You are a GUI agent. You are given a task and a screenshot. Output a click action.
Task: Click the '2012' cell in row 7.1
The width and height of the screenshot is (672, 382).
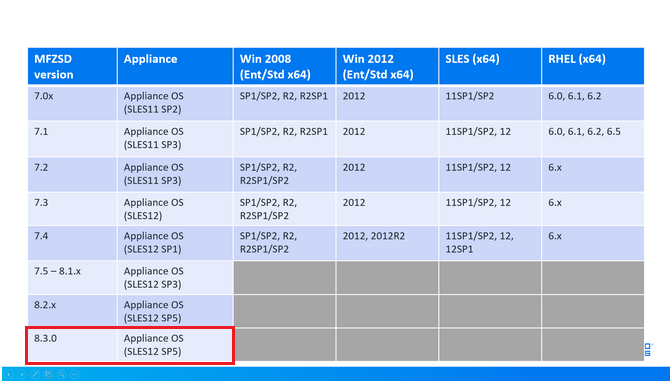pos(387,139)
